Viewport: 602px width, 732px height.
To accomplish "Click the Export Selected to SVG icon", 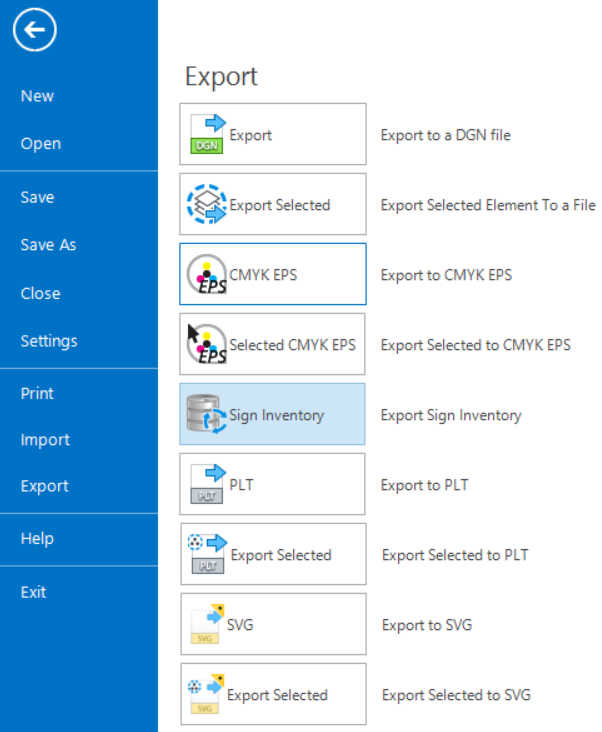I will click(x=207, y=695).
